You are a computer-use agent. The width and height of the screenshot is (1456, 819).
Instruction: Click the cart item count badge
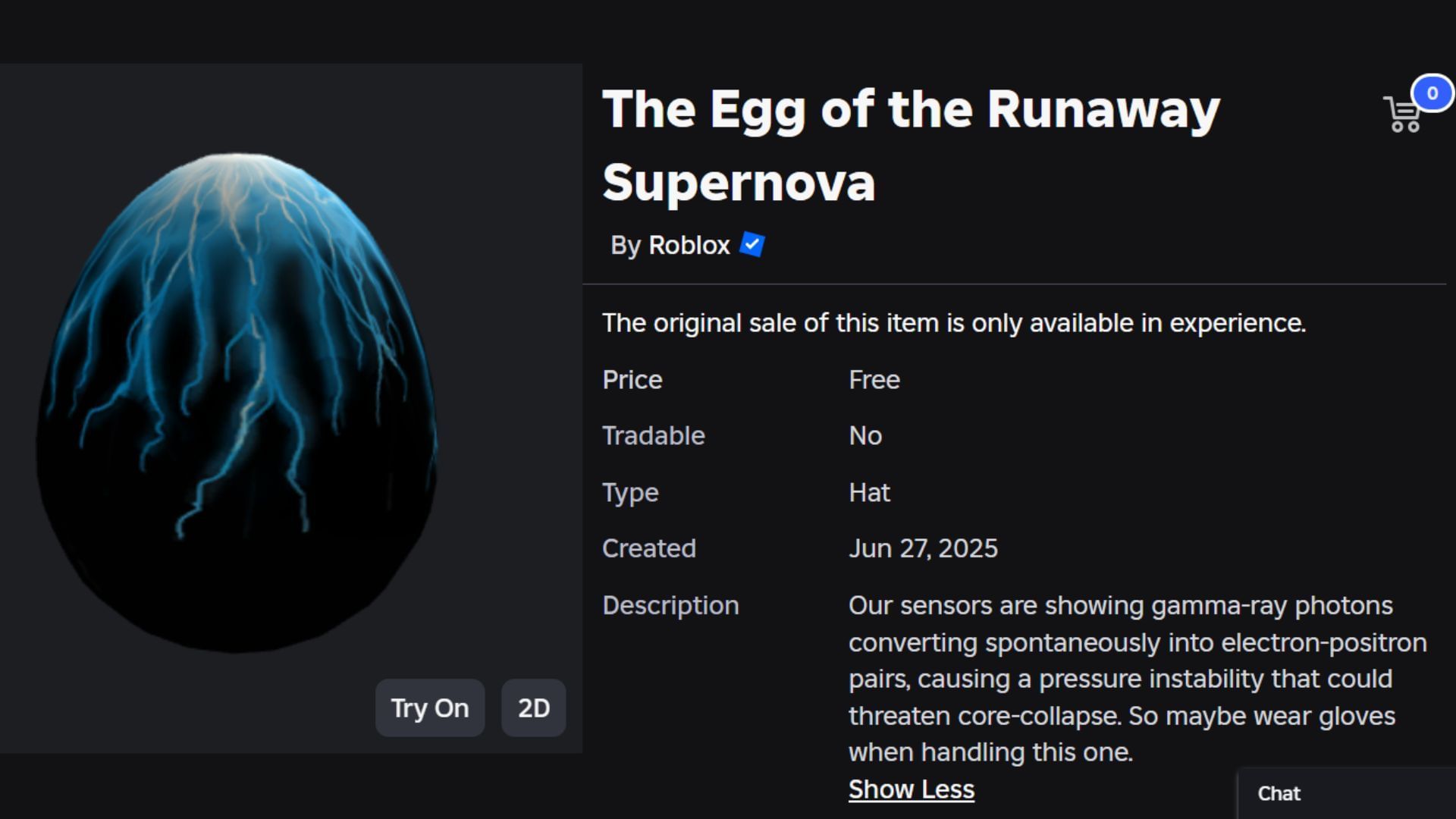(x=1432, y=93)
